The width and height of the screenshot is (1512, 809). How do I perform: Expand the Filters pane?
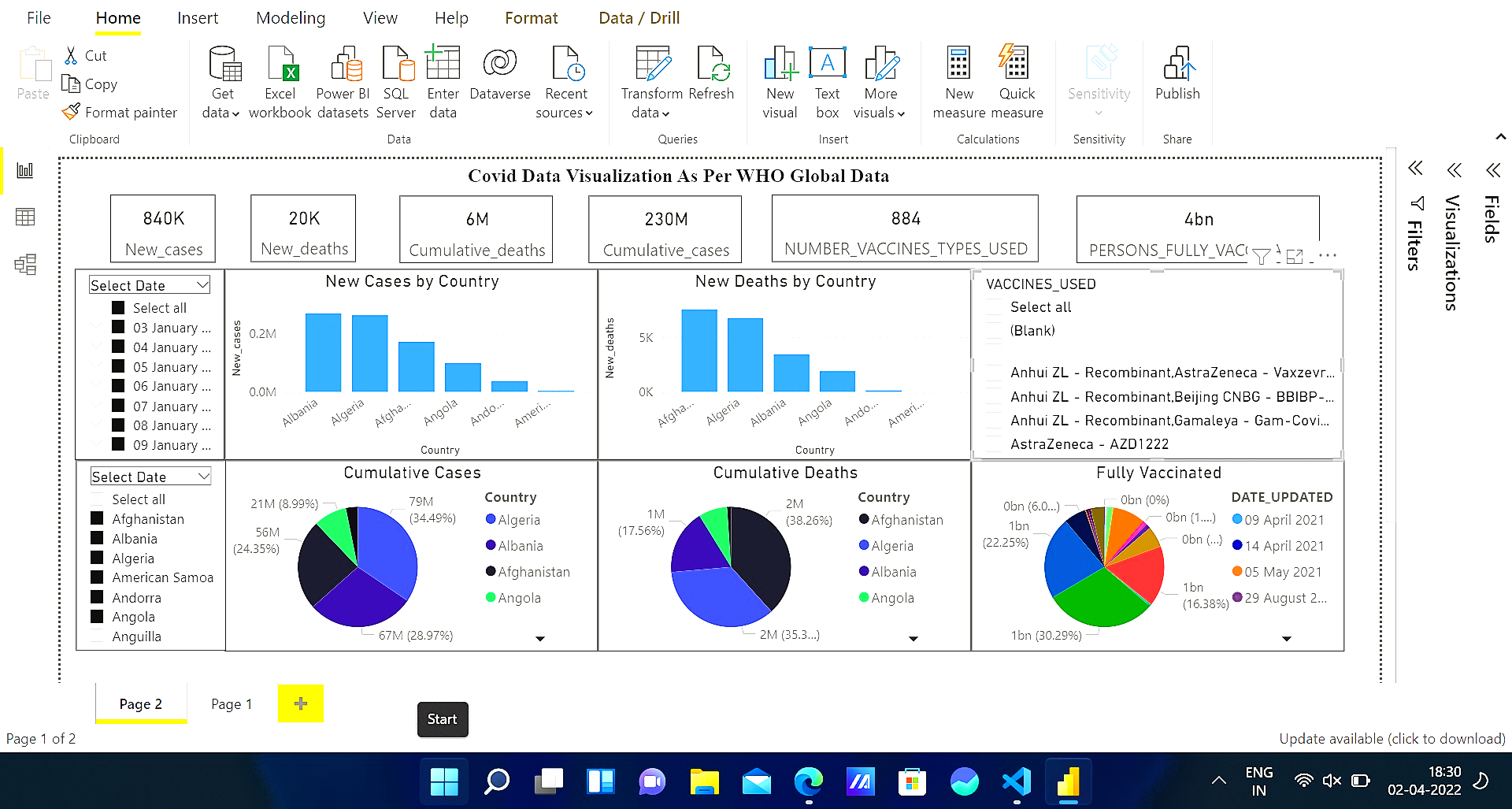[x=1415, y=169]
